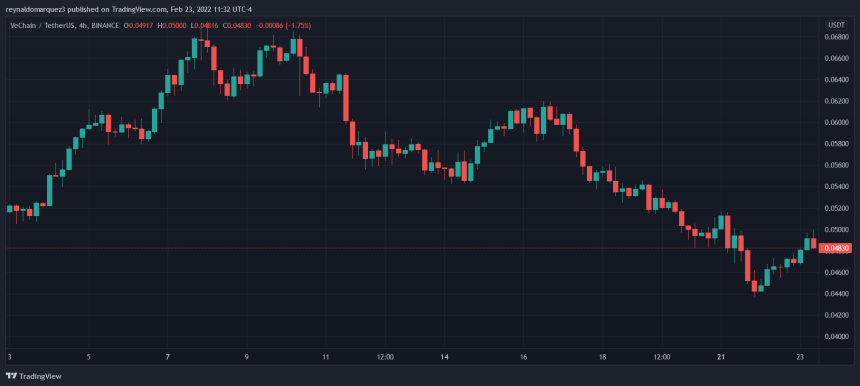Click date label 14 on time axis
Viewport: 860px width, 386px height.
click(x=444, y=357)
